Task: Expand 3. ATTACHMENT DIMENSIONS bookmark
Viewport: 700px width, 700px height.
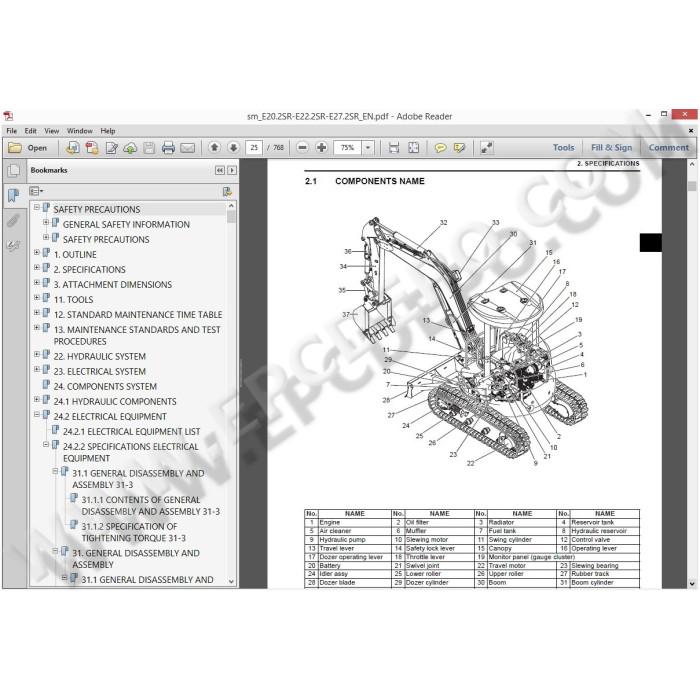Action: 37,282
